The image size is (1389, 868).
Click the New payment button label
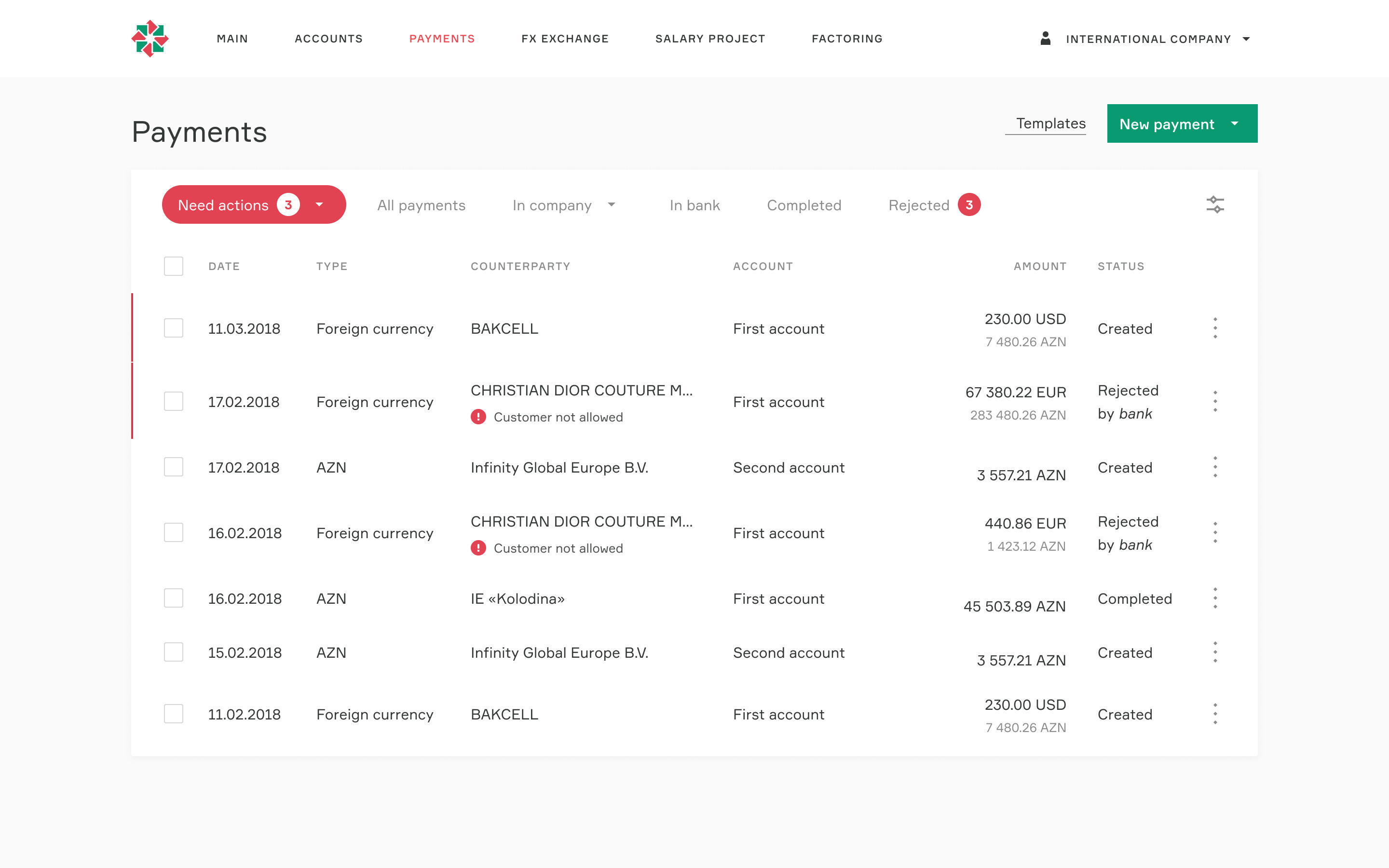tap(1167, 124)
